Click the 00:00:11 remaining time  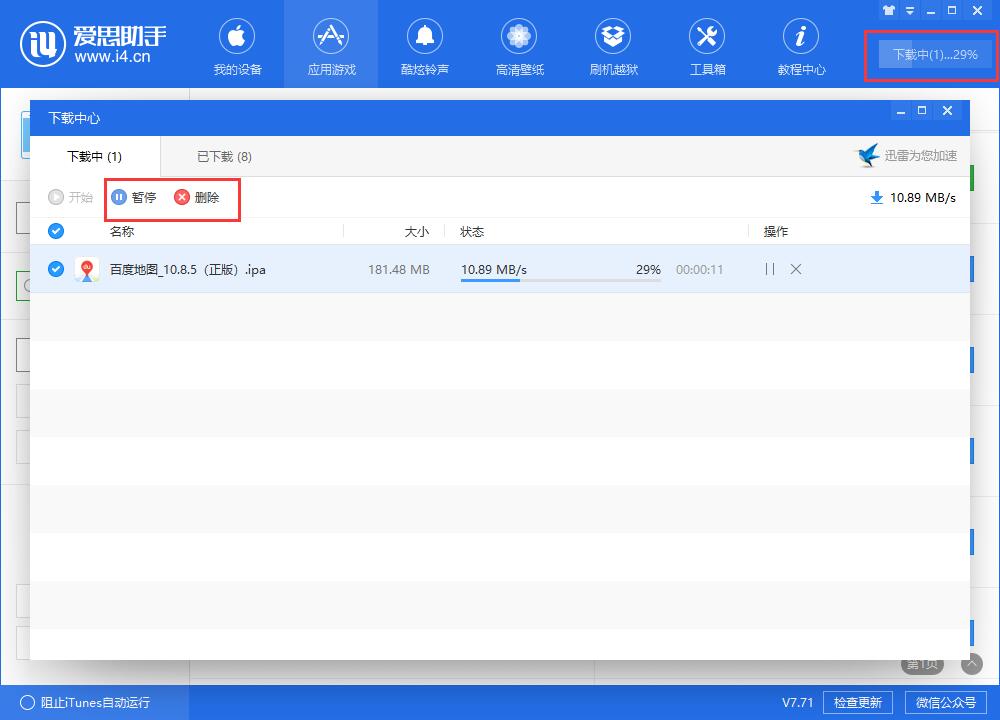click(x=700, y=270)
